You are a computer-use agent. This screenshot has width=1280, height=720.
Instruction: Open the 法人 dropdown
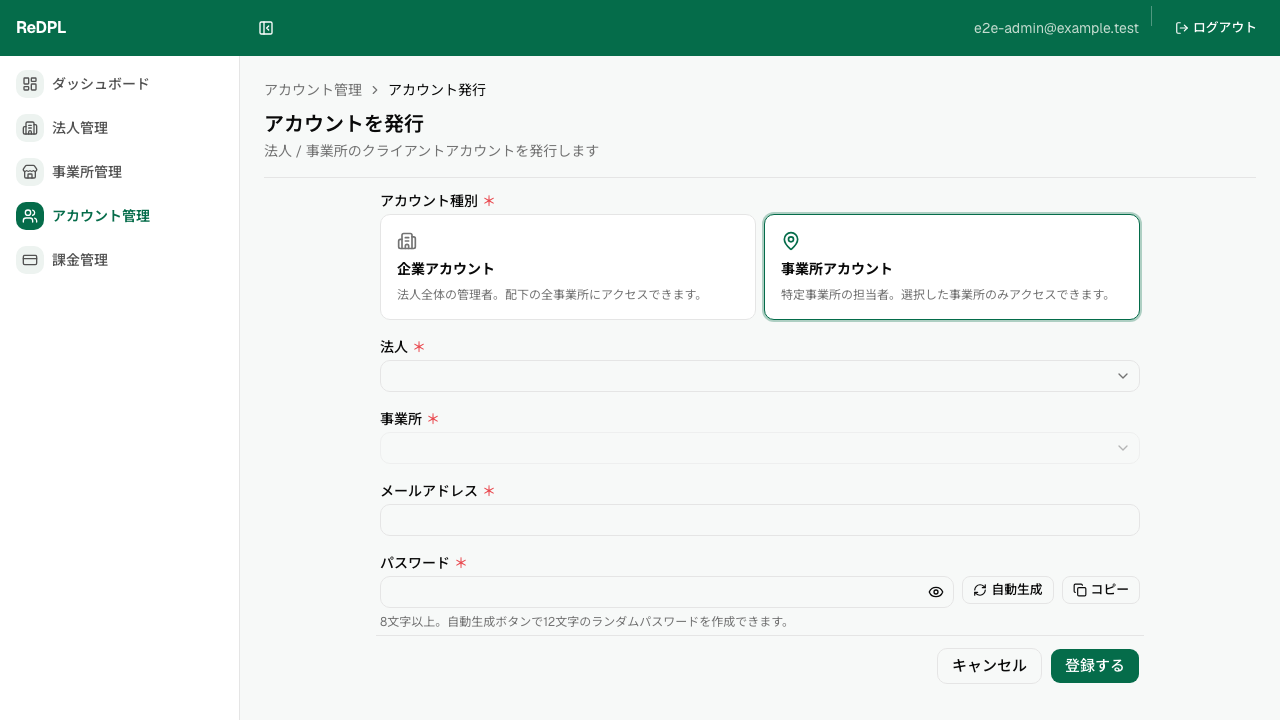click(760, 376)
